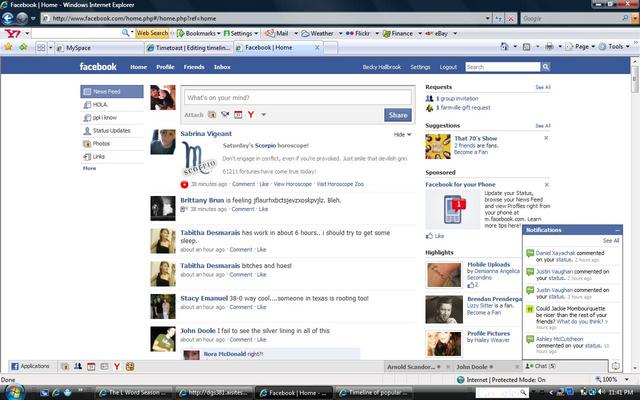Attach a video to the status
The width and height of the screenshot is (640, 400).
(x=225, y=115)
